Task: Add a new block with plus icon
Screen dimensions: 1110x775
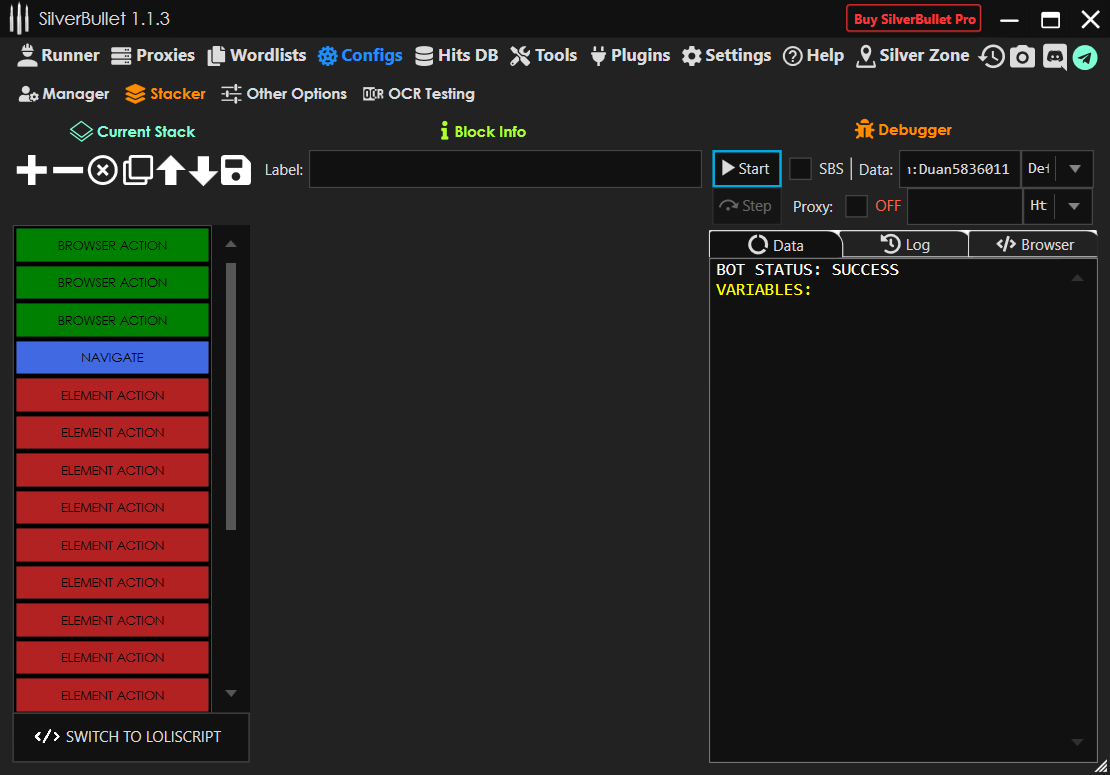Action: tap(32, 170)
